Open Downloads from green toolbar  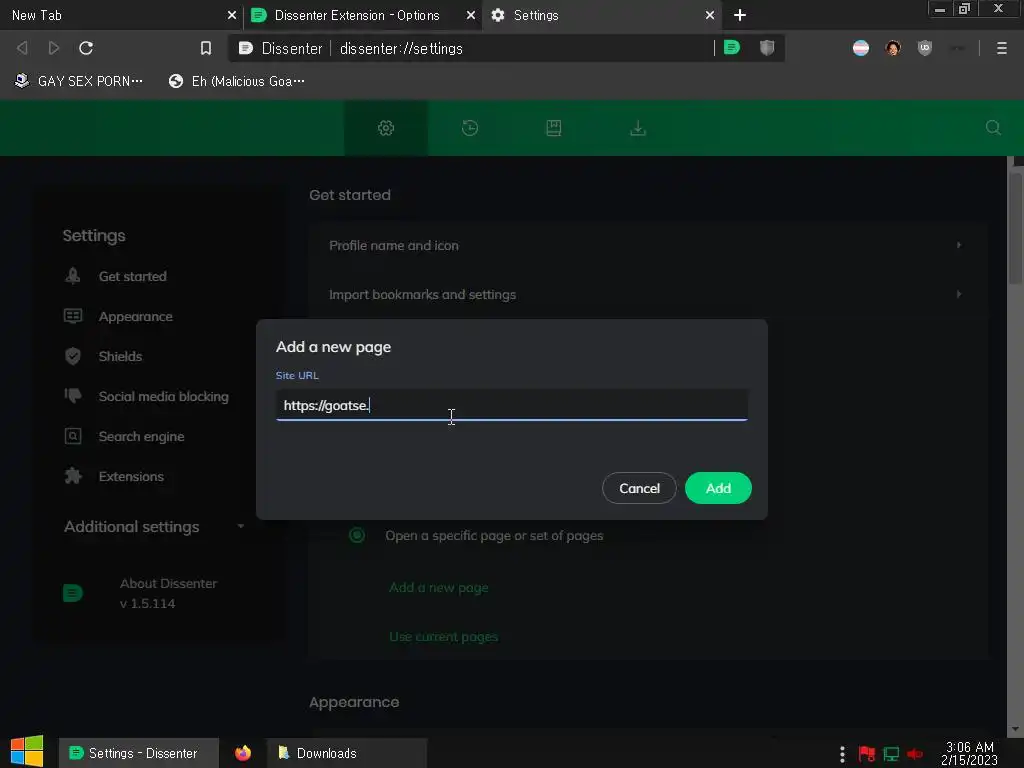click(638, 128)
